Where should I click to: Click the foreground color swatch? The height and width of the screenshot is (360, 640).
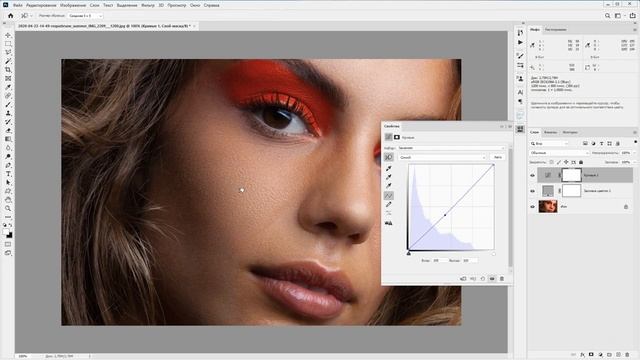click(x=6, y=232)
